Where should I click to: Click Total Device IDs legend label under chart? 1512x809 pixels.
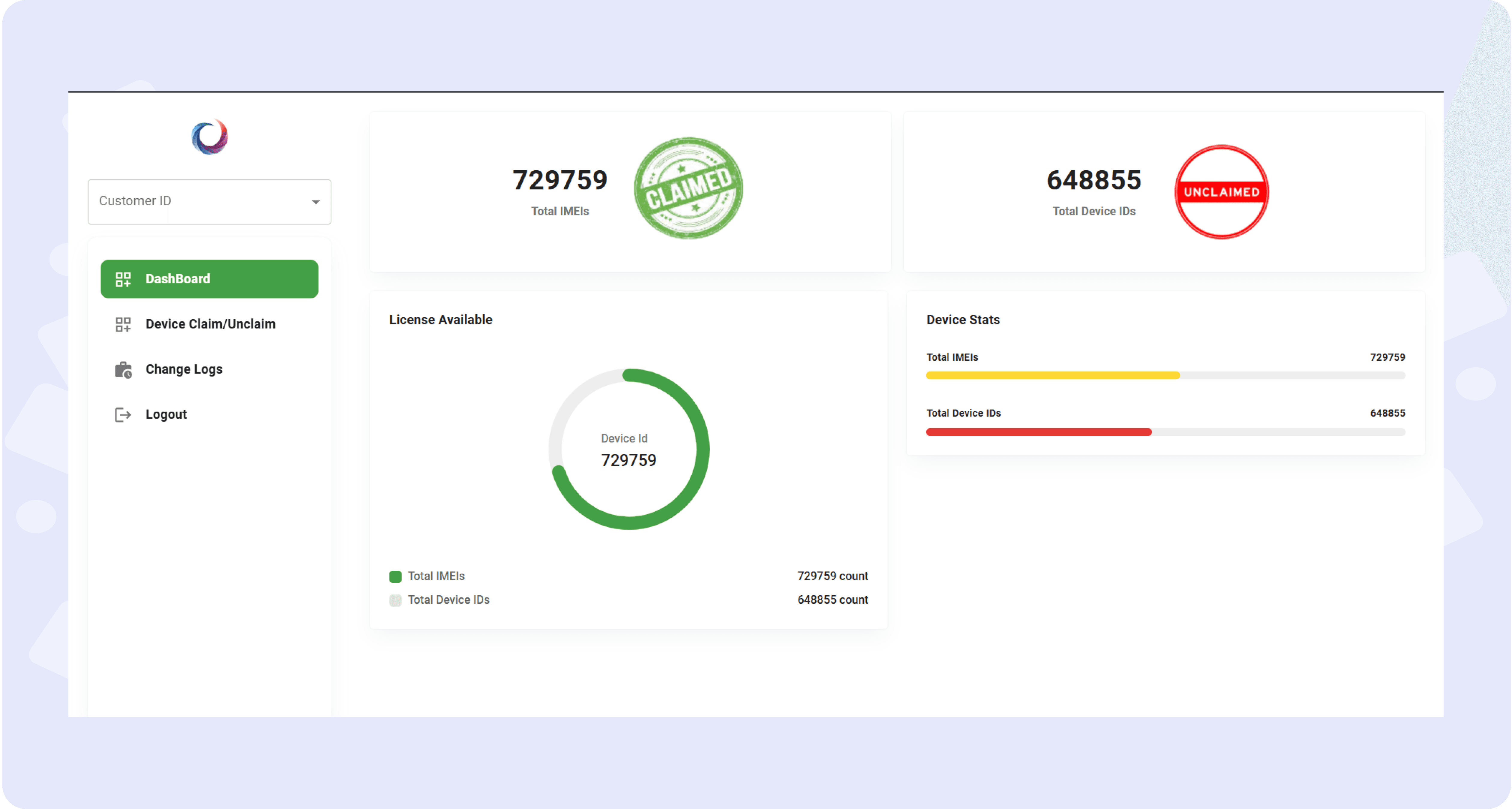448,600
